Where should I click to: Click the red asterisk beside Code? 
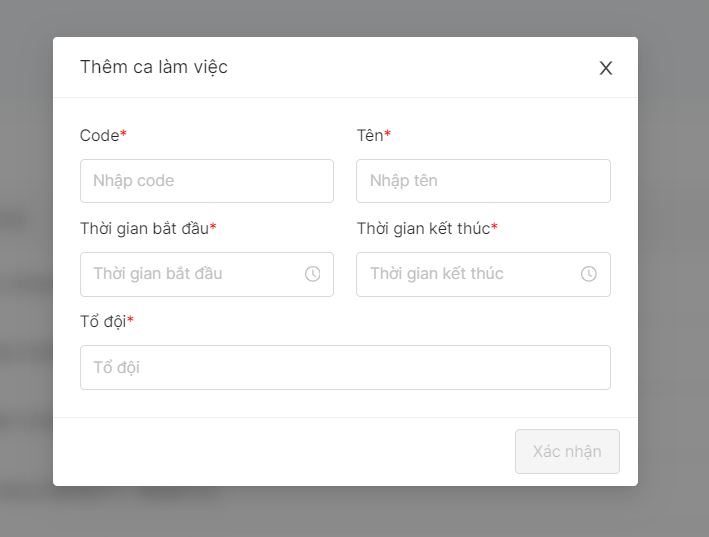(123, 134)
